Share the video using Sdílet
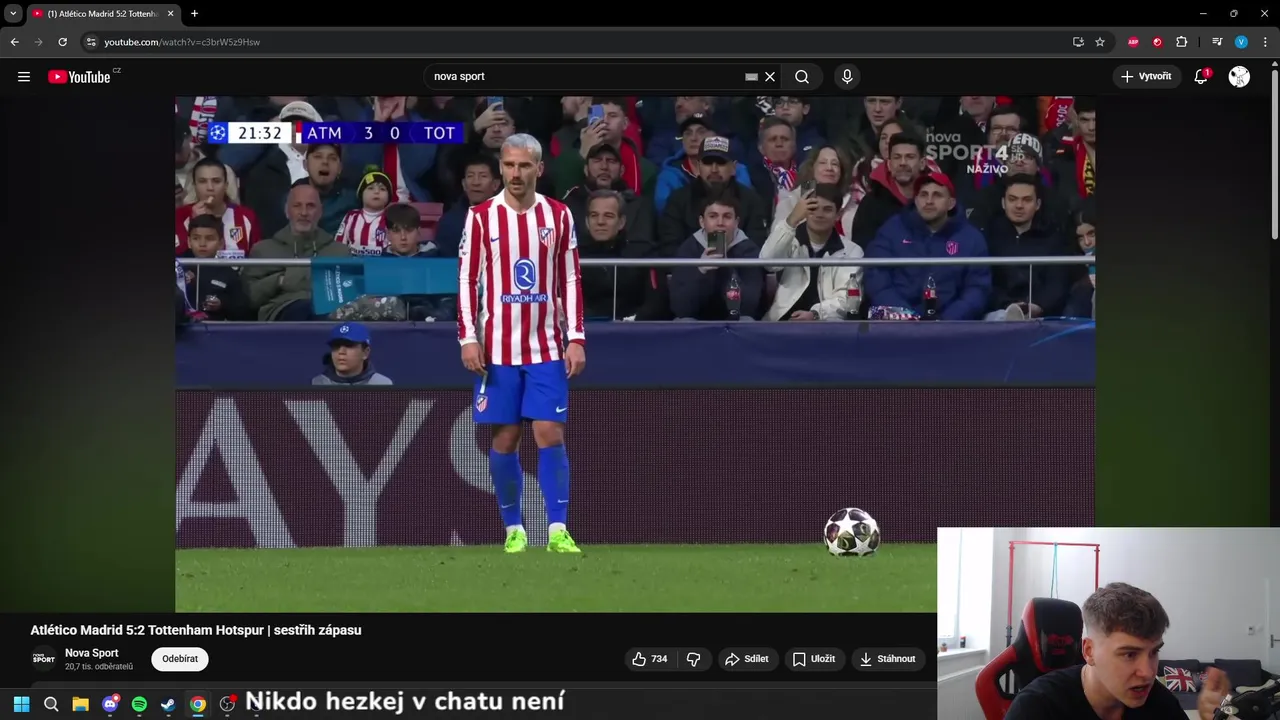 tap(746, 659)
